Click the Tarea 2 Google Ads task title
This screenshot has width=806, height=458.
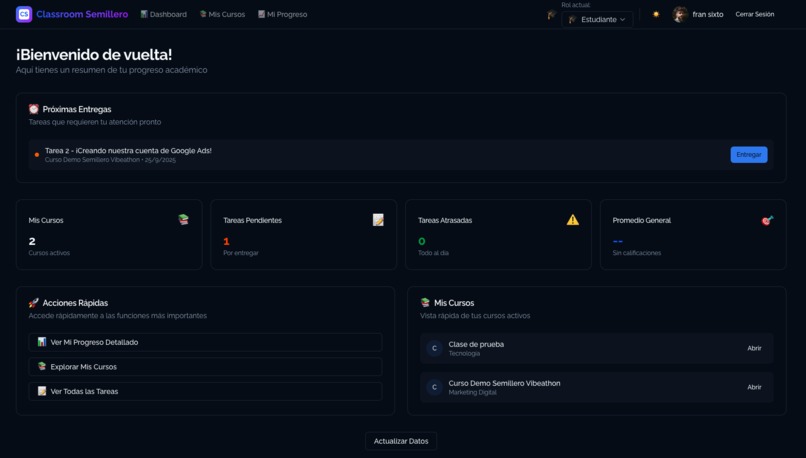(128, 151)
